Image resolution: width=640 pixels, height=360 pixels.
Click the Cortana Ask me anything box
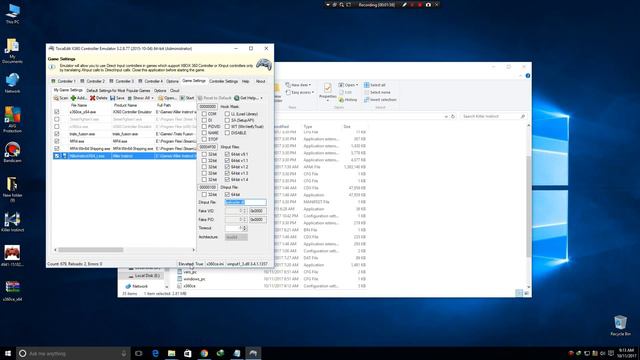click(73, 353)
